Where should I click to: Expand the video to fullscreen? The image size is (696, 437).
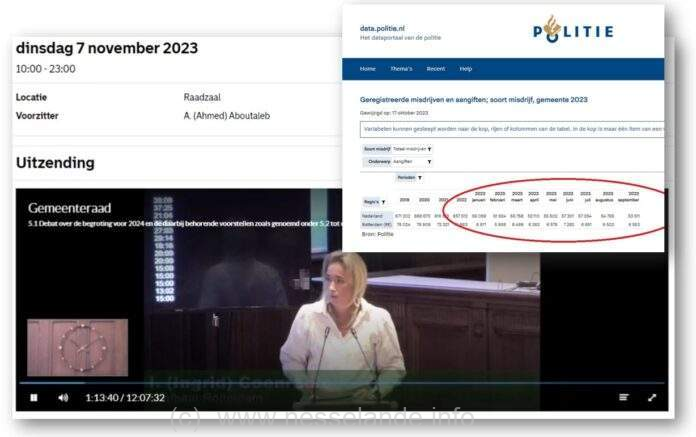point(652,397)
